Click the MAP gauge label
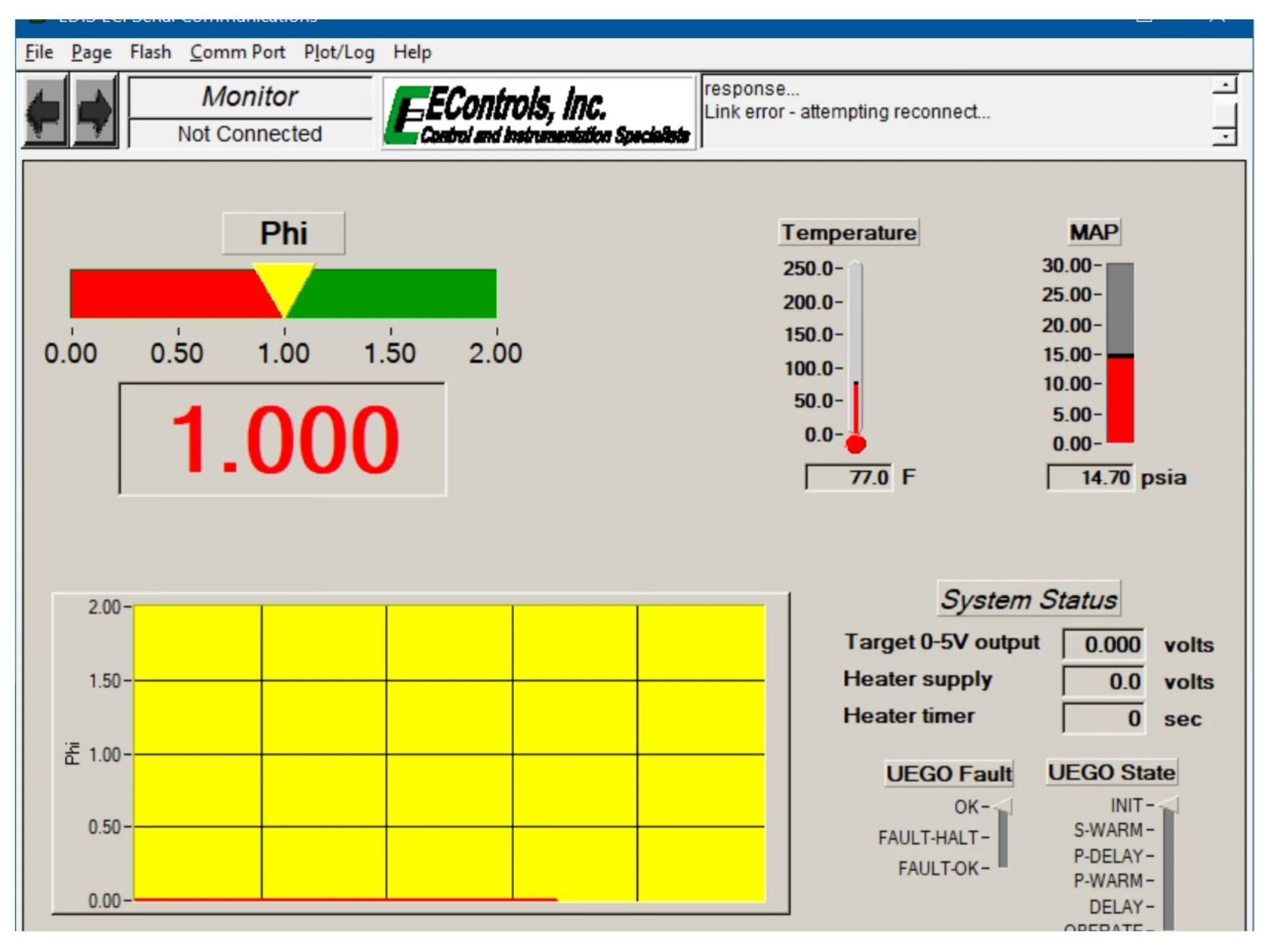This screenshot has width=1270, height=952. (x=1093, y=231)
